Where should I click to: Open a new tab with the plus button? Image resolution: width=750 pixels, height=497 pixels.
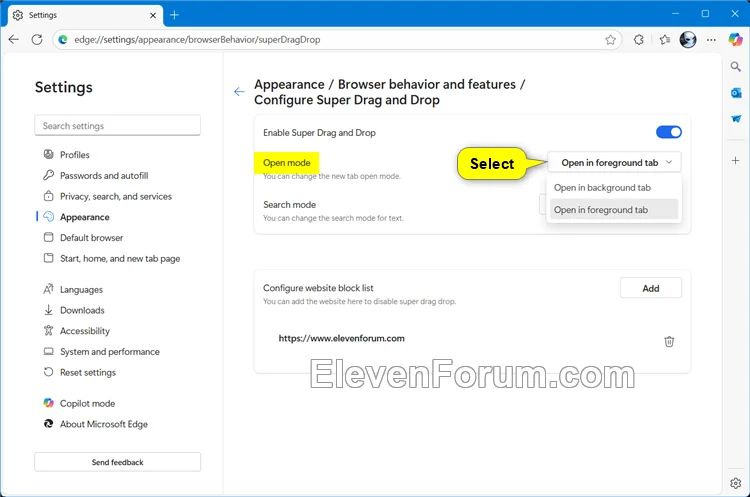[x=175, y=15]
